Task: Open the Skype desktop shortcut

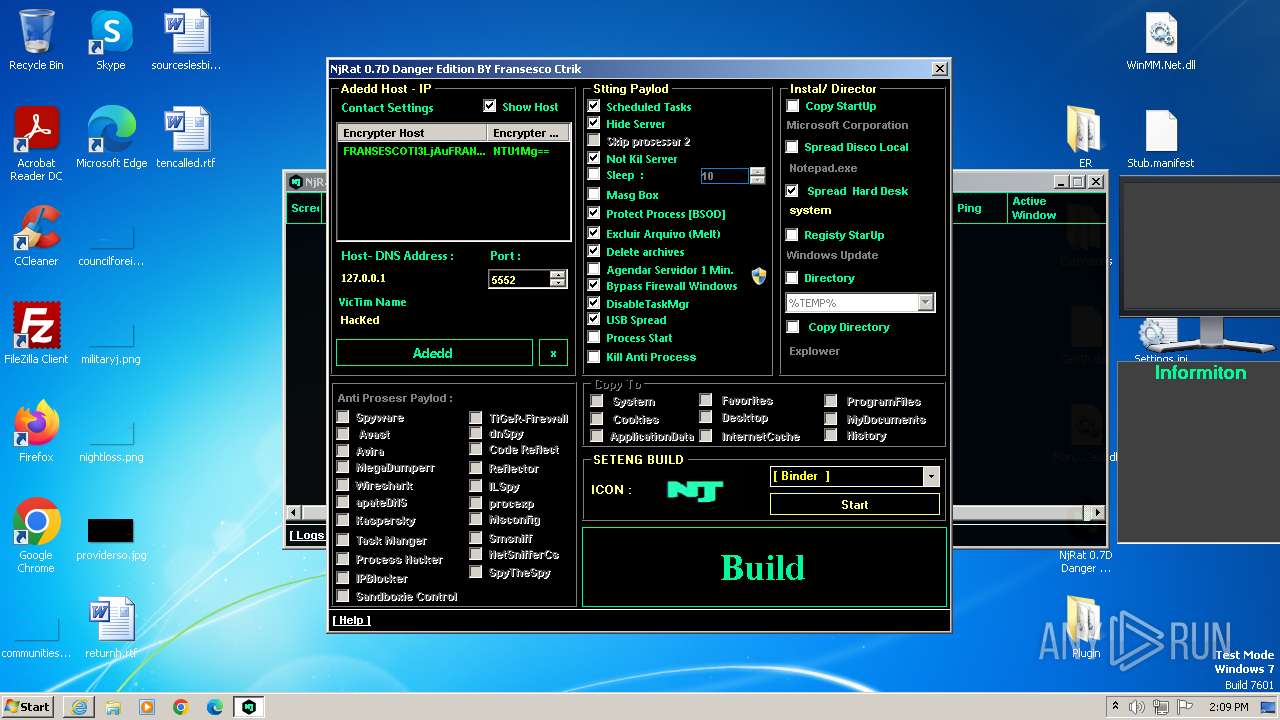Action: pyautogui.click(x=110, y=40)
